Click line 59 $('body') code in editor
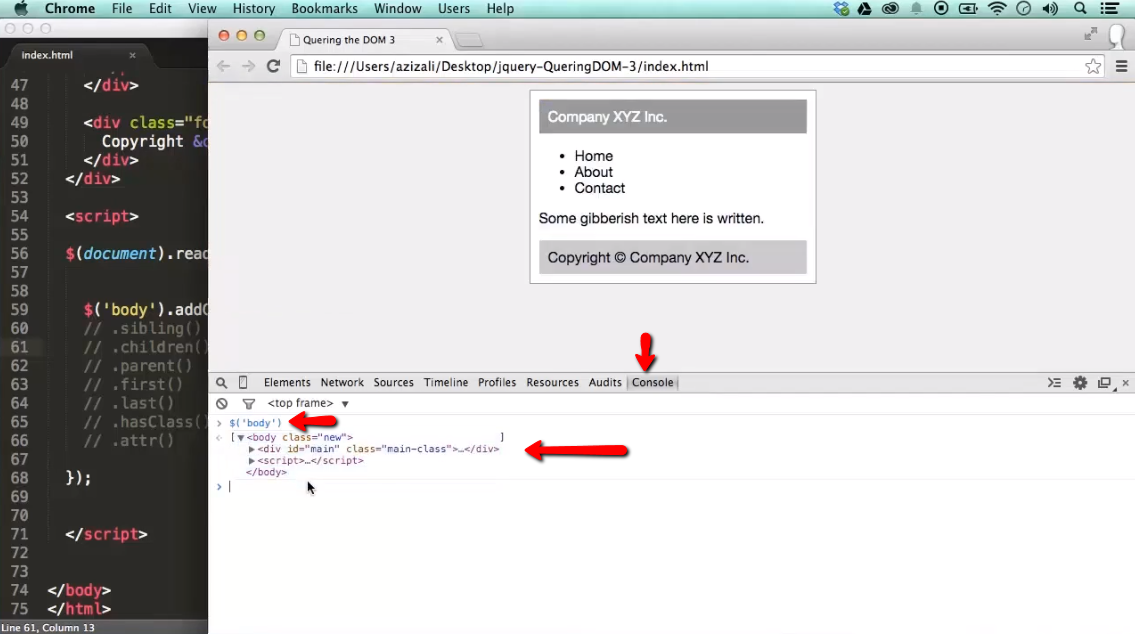The width and height of the screenshot is (1135, 634). tap(145, 310)
